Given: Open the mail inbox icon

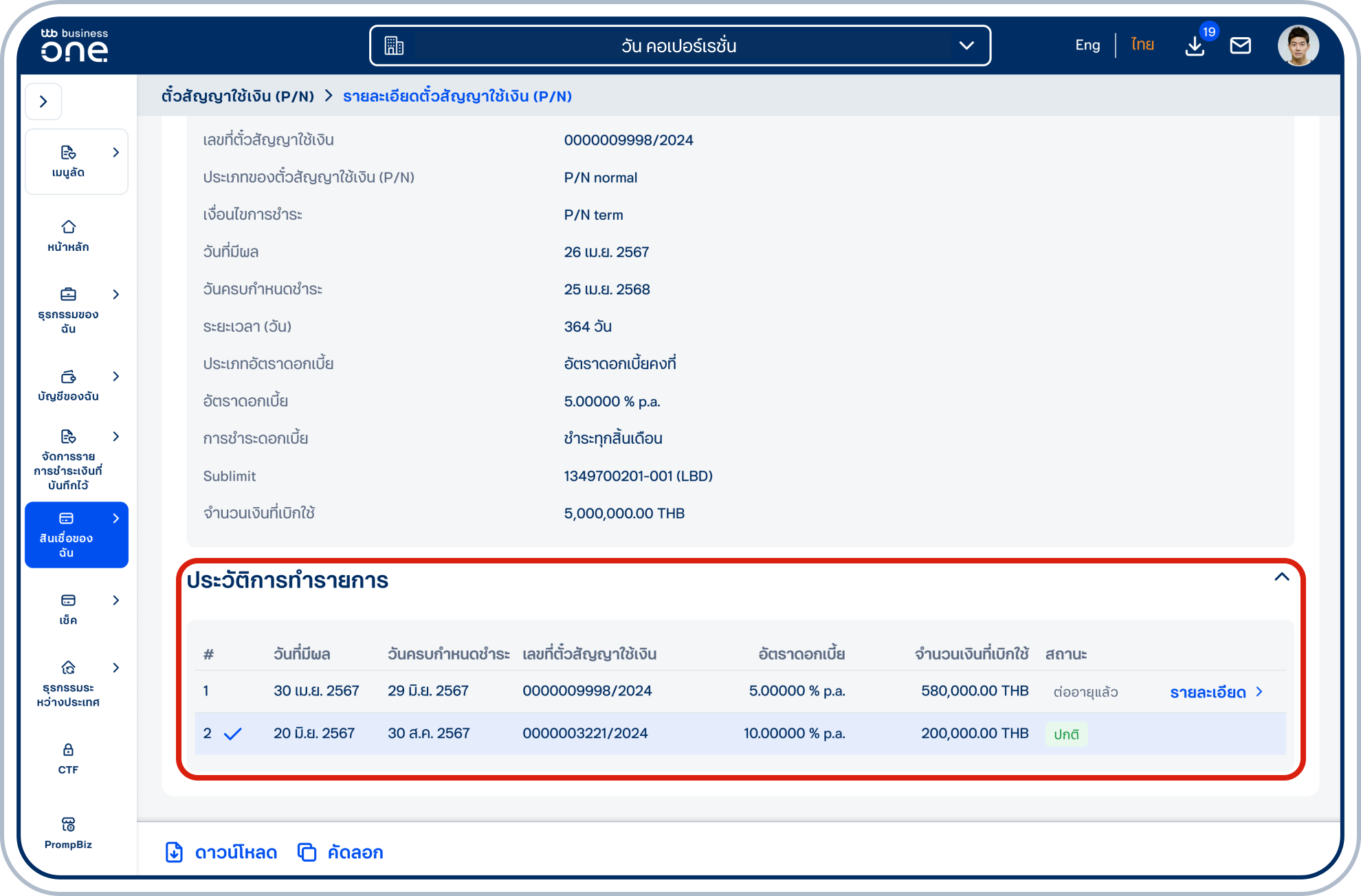Looking at the screenshot, I should [1240, 46].
